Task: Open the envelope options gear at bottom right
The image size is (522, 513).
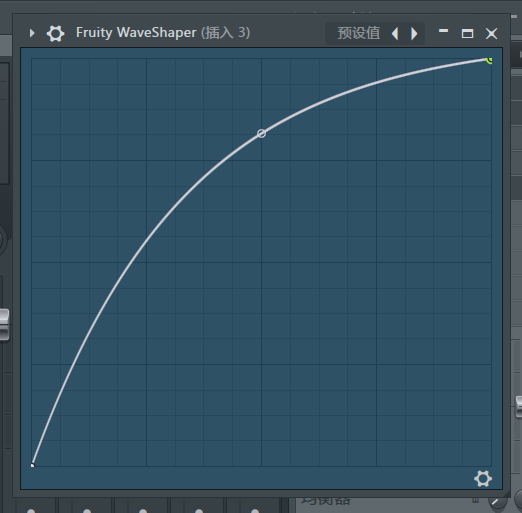Action: click(x=483, y=479)
